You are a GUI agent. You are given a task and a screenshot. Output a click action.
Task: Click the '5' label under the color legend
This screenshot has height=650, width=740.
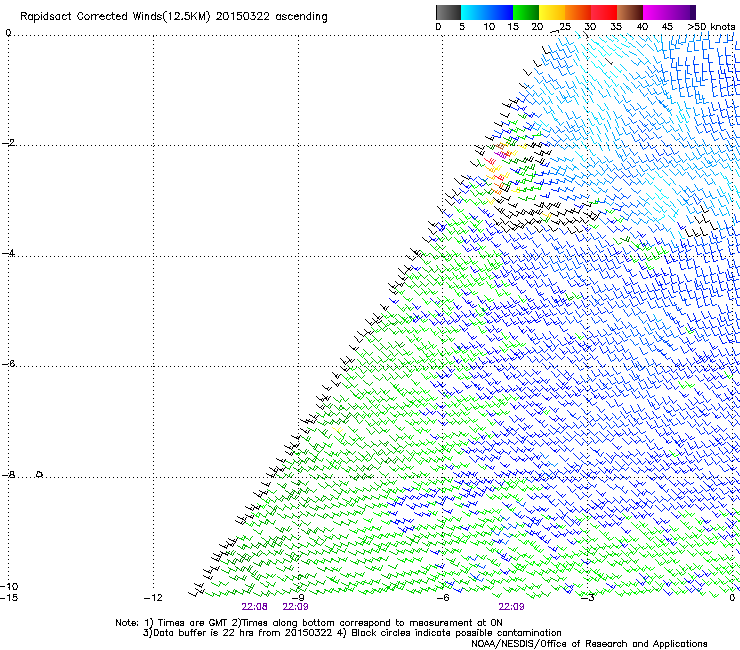tap(462, 27)
